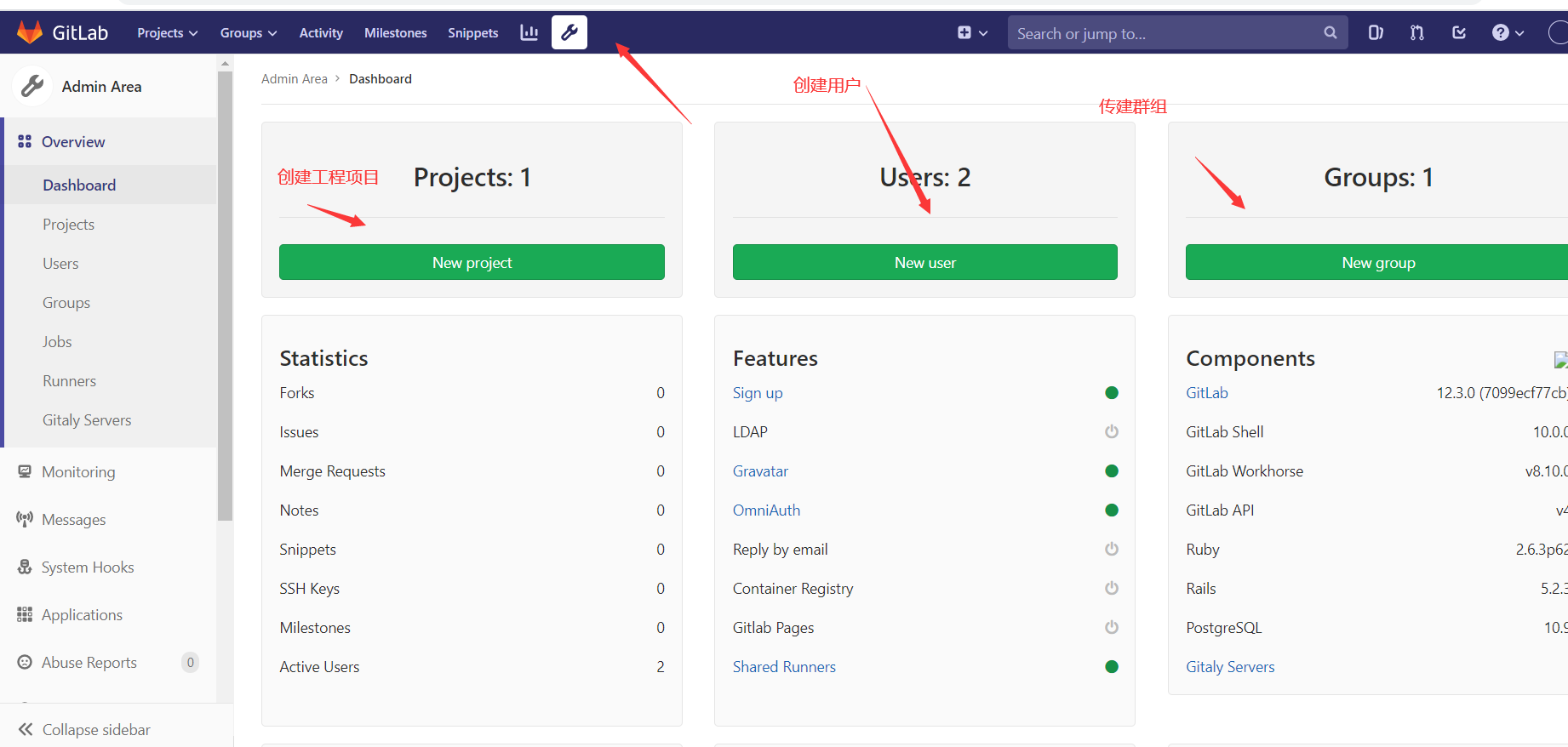
Task: Click the Gravatar green status dot
Action: point(1112,470)
